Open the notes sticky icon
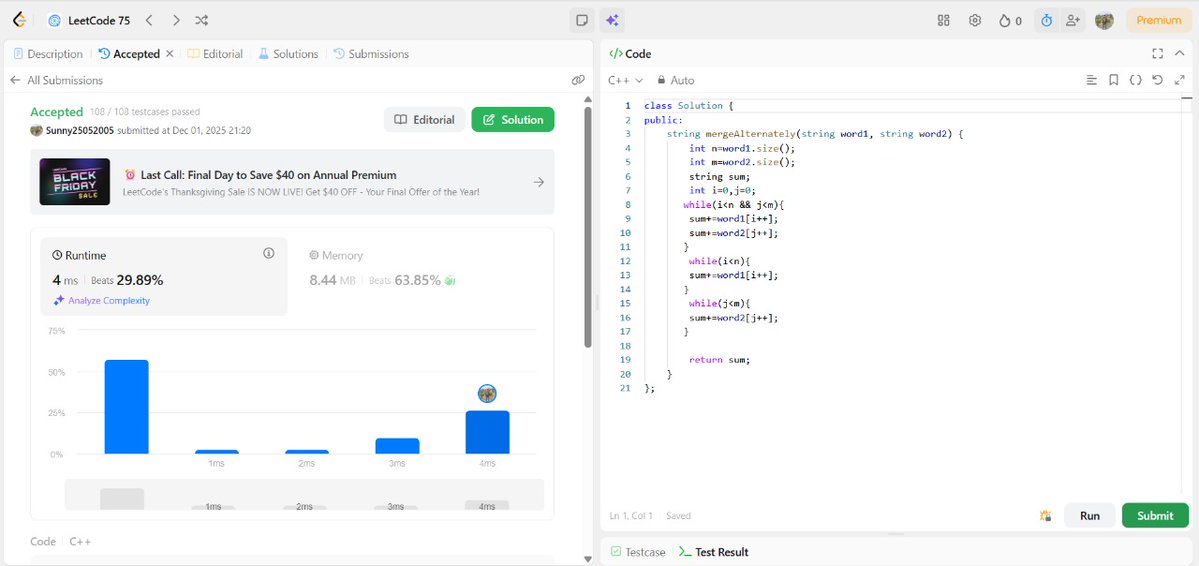This screenshot has height=566, width=1199. [582, 21]
